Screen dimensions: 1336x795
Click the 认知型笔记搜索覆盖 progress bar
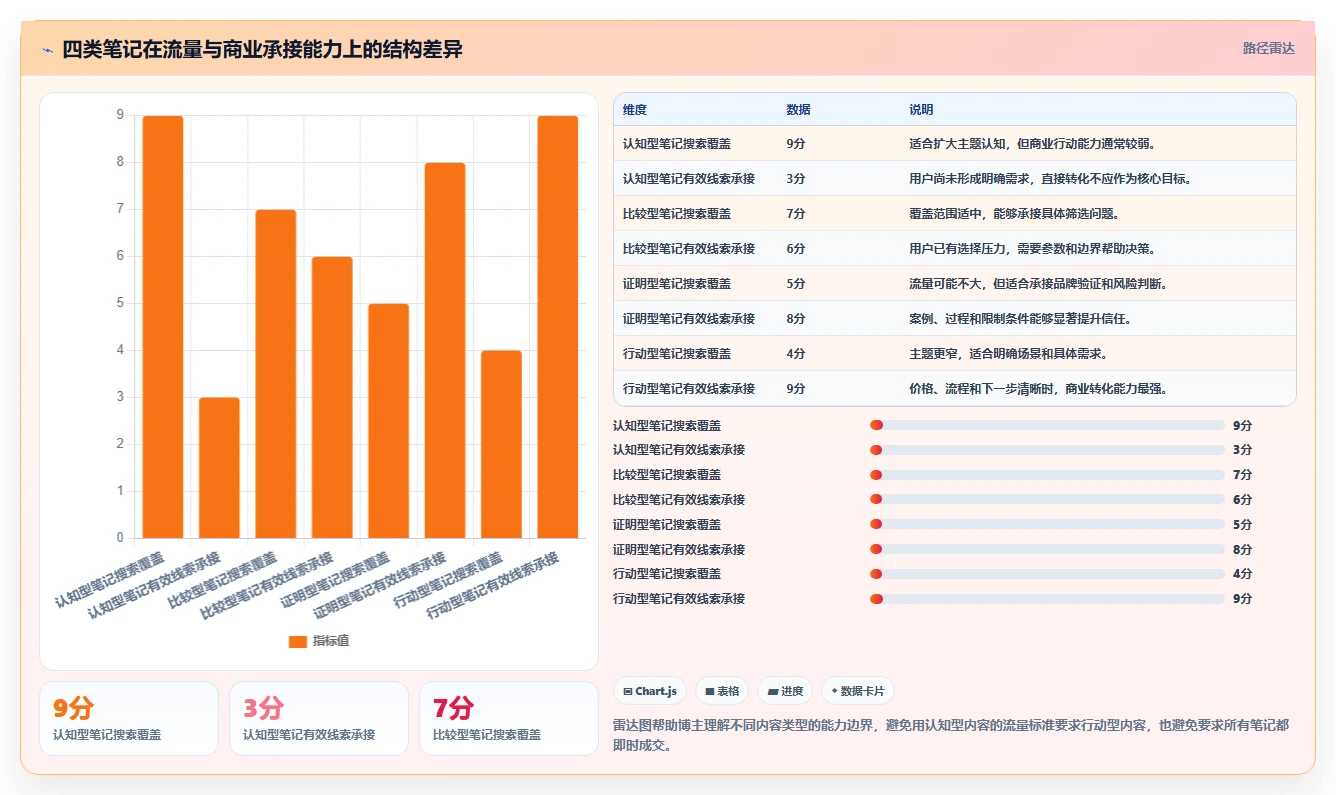(1047, 425)
